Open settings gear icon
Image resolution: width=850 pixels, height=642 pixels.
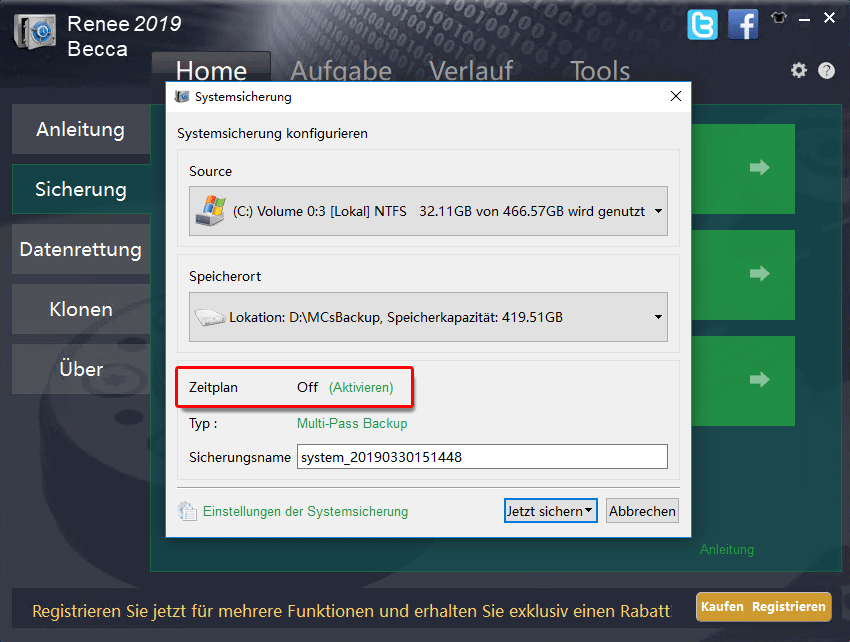coord(799,70)
